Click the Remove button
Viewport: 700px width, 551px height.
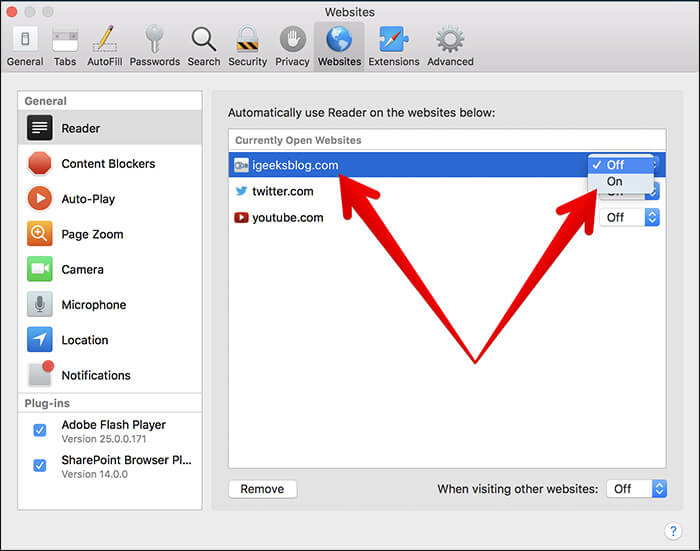pos(262,489)
